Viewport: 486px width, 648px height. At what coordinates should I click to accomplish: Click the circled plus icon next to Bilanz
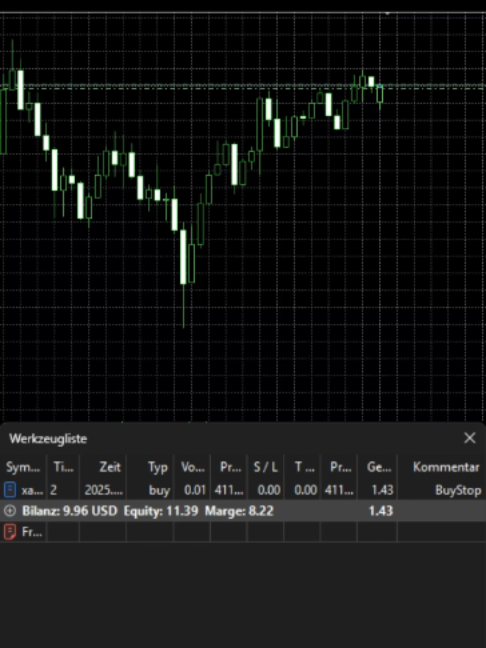[10, 511]
